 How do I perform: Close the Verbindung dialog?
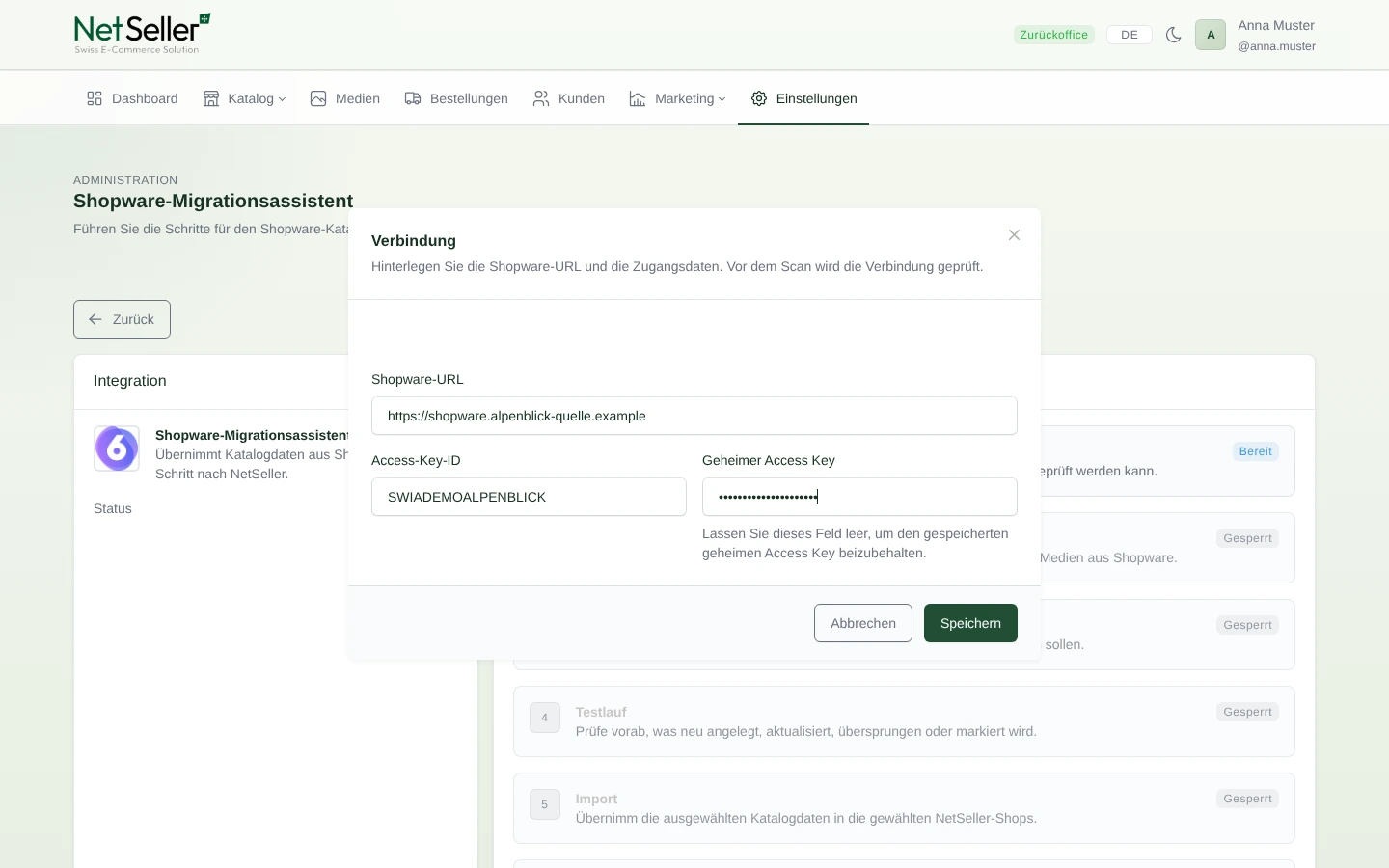coord(1014,235)
